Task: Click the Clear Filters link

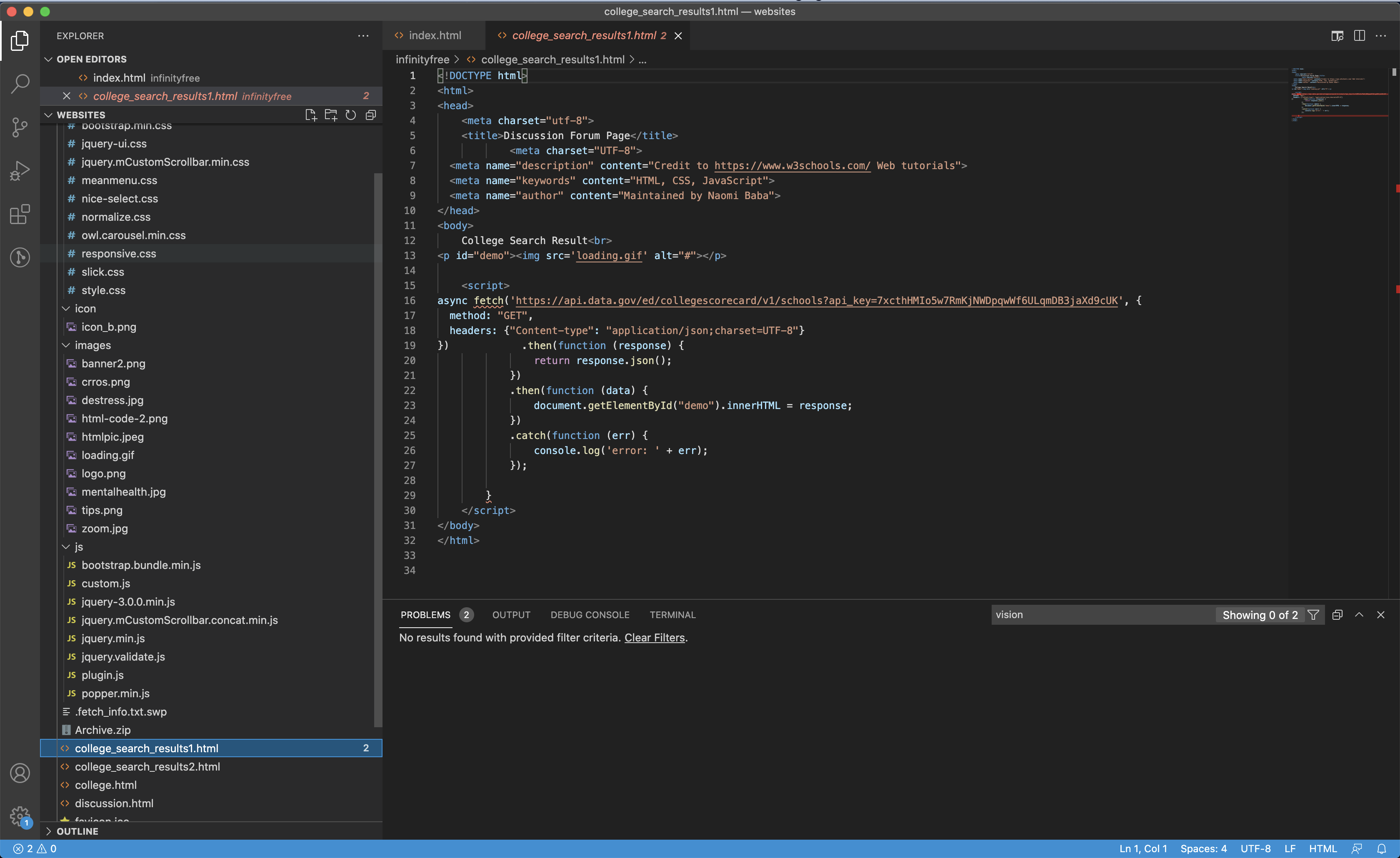Action: click(x=654, y=638)
